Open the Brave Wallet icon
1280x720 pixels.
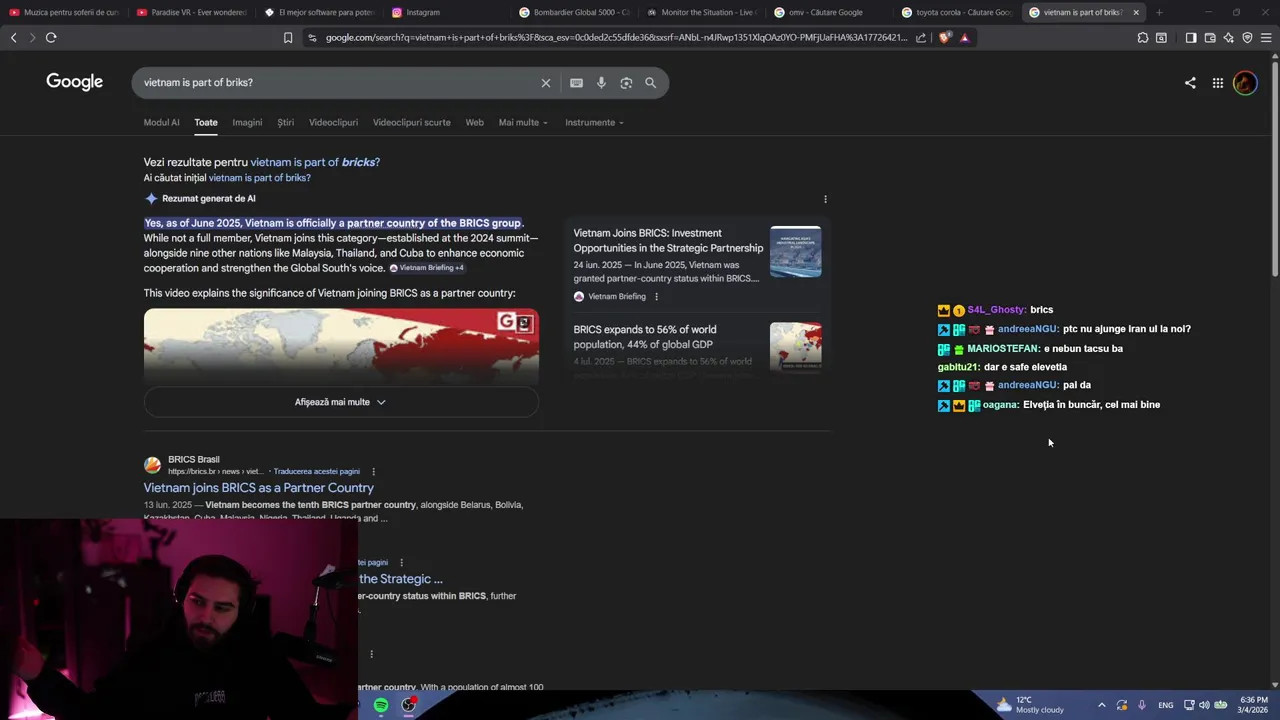click(1210, 38)
